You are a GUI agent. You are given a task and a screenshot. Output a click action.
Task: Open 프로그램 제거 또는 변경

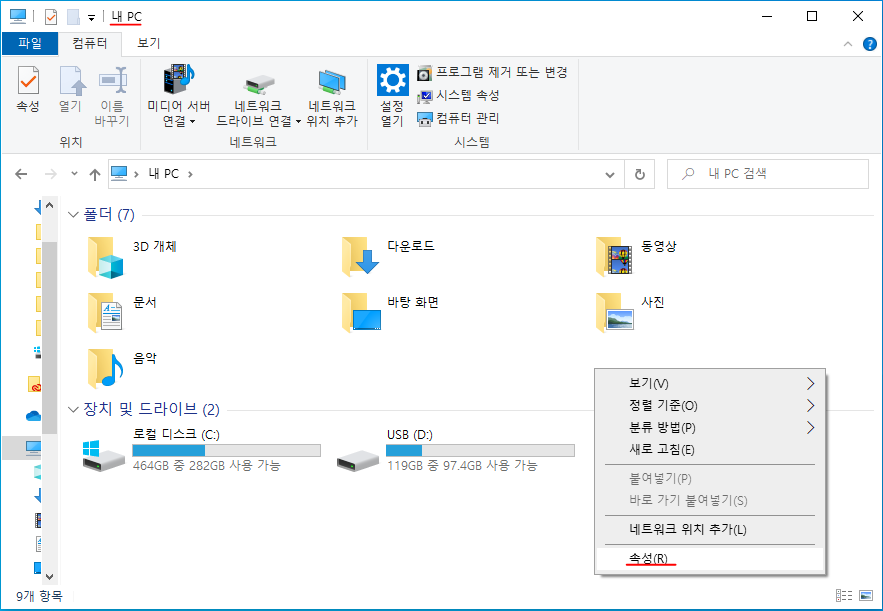(492, 73)
